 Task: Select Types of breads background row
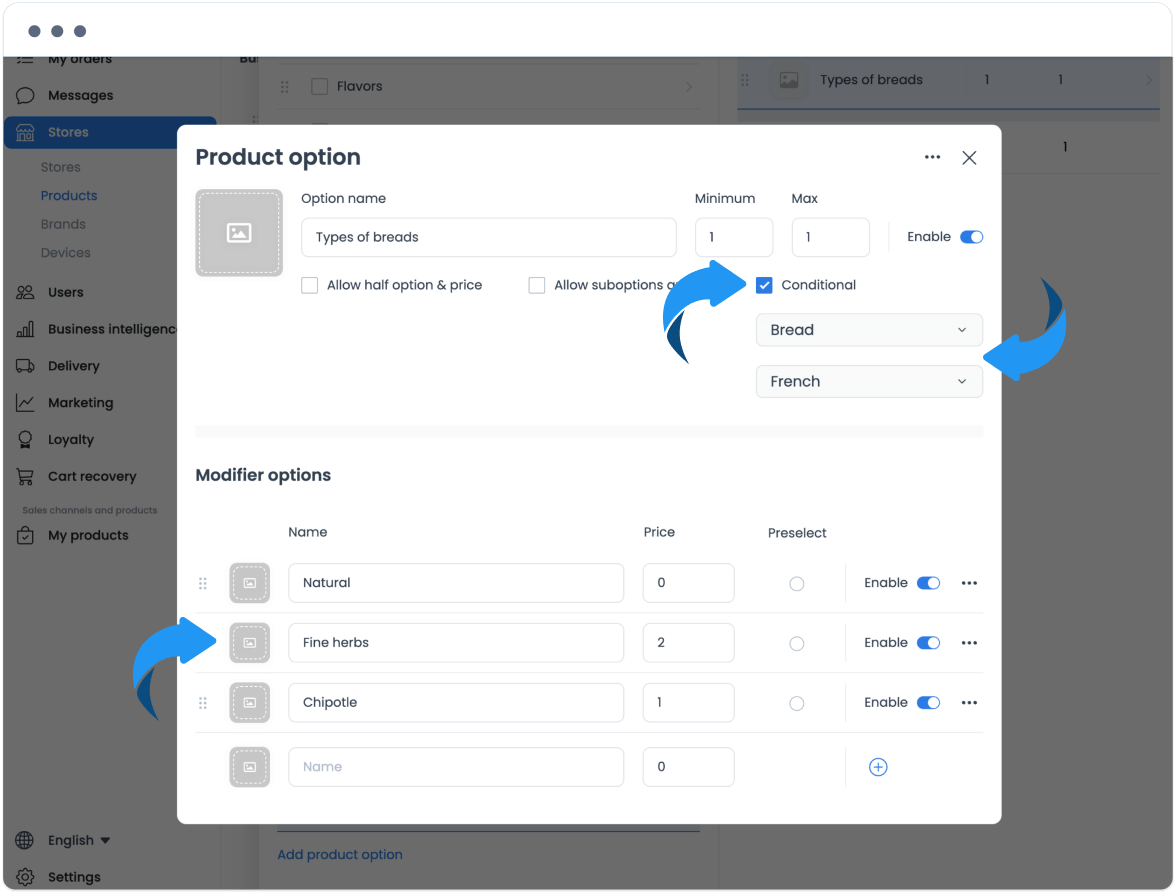pyautogui.click(x=949, y=80)
